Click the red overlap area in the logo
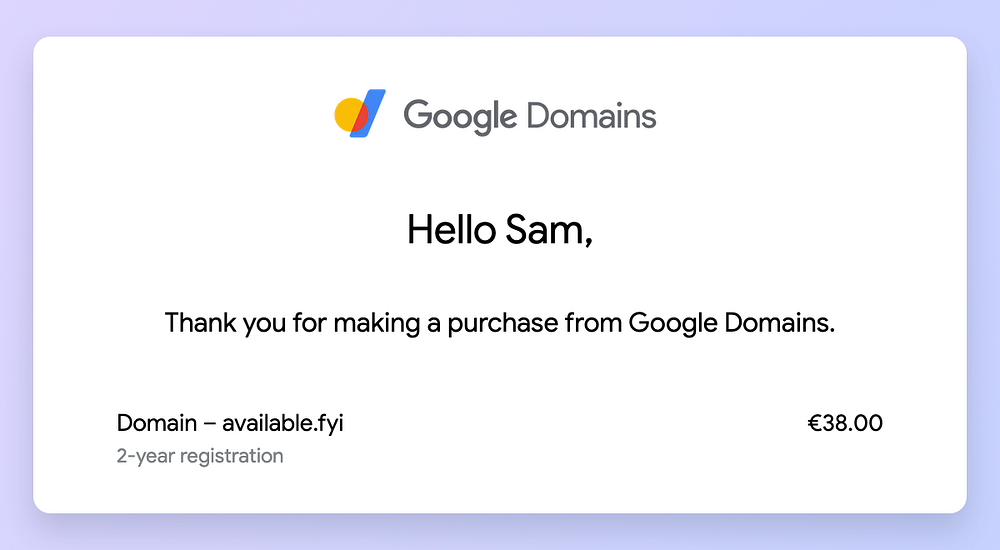Image resolution: width=1000 pixels, height=550 pixels. click(x=360, y=119)
